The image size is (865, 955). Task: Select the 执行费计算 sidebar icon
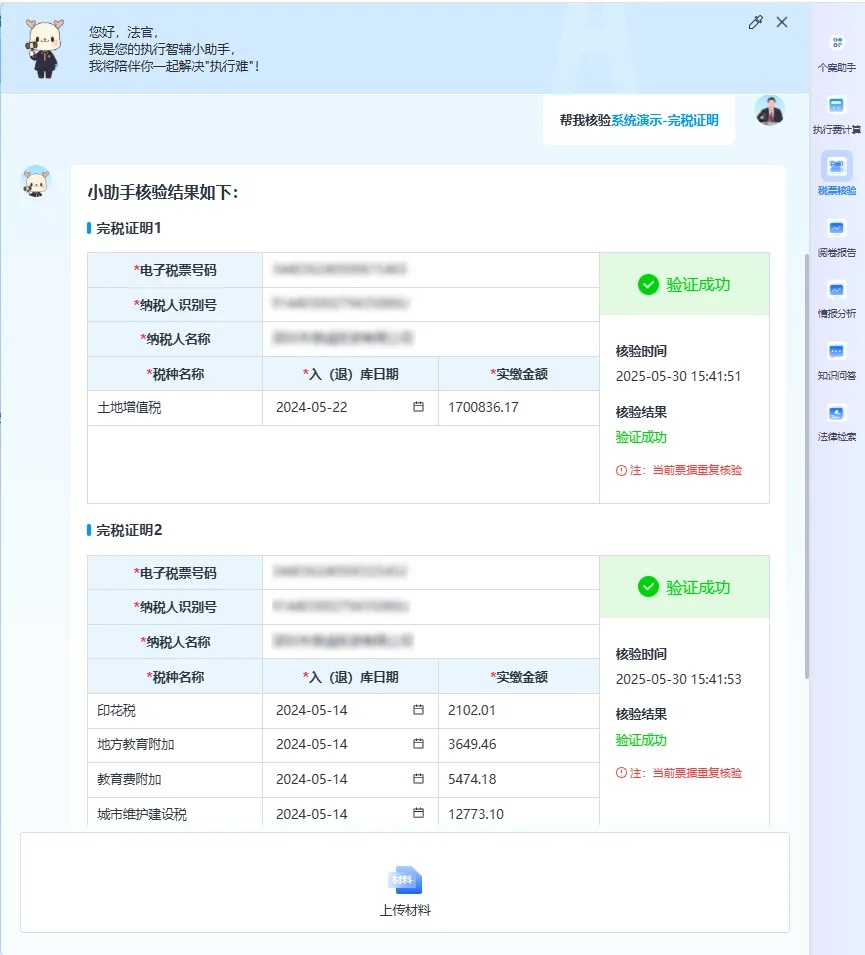[x=838, y=115]
